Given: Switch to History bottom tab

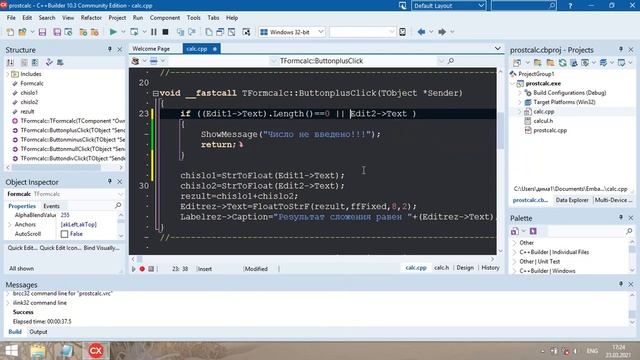Looking at the screenshot, I should pos(490,268).
